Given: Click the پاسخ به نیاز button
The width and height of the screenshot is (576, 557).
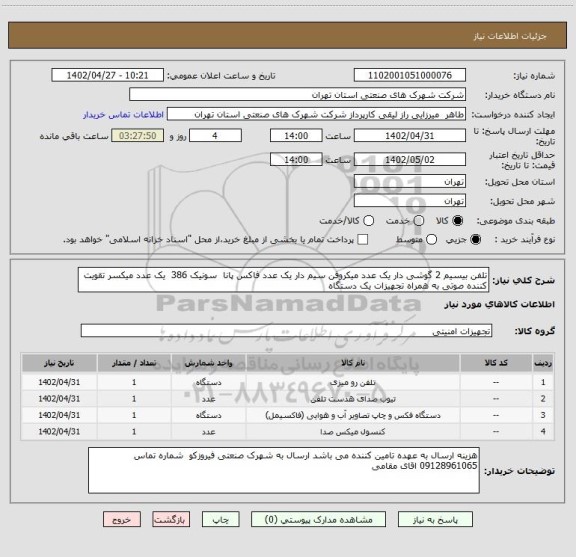Looking at the screenshot, I should click(435, 520).
